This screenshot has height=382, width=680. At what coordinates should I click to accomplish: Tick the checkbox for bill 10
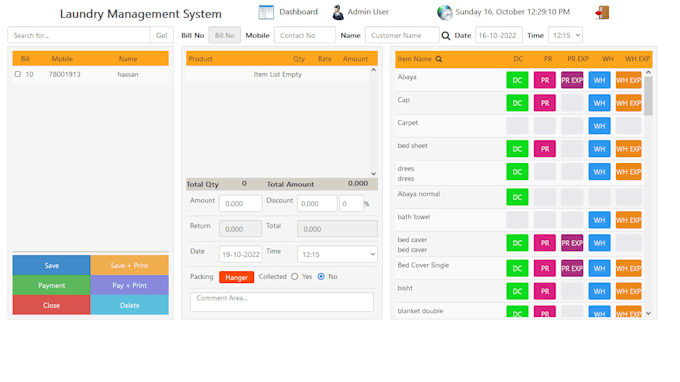18,74
